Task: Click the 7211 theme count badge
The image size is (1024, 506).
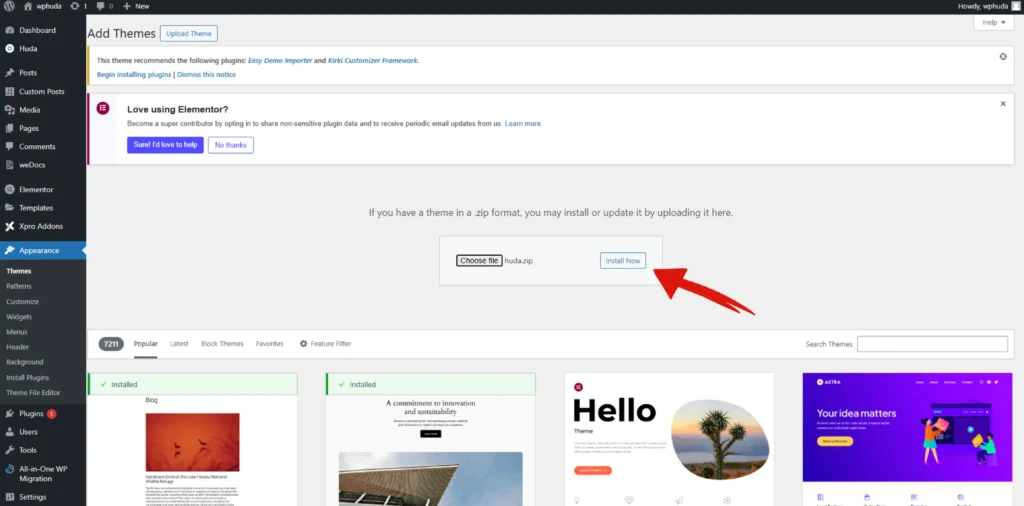Action: (111, 343)
